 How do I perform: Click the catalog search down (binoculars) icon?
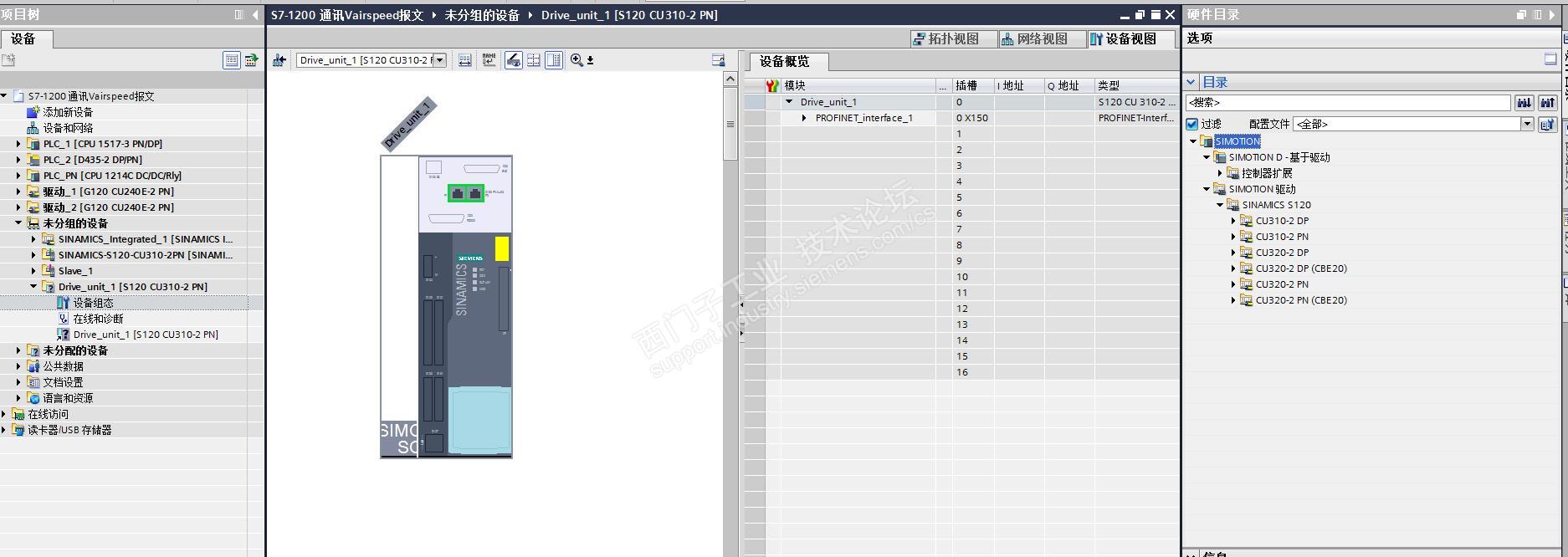(1524, 102)
